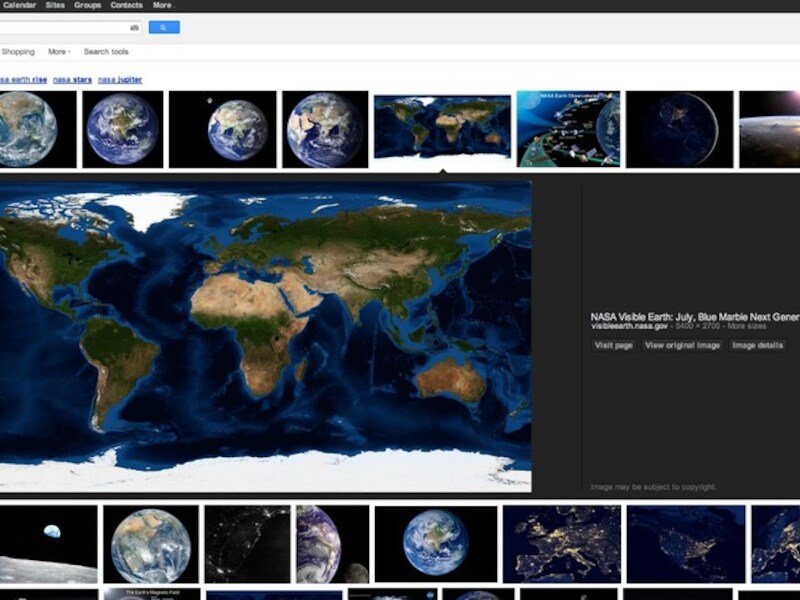
Task: Switch to the Shopping tab
Action: pyautogui.click(x=18, y=52)
